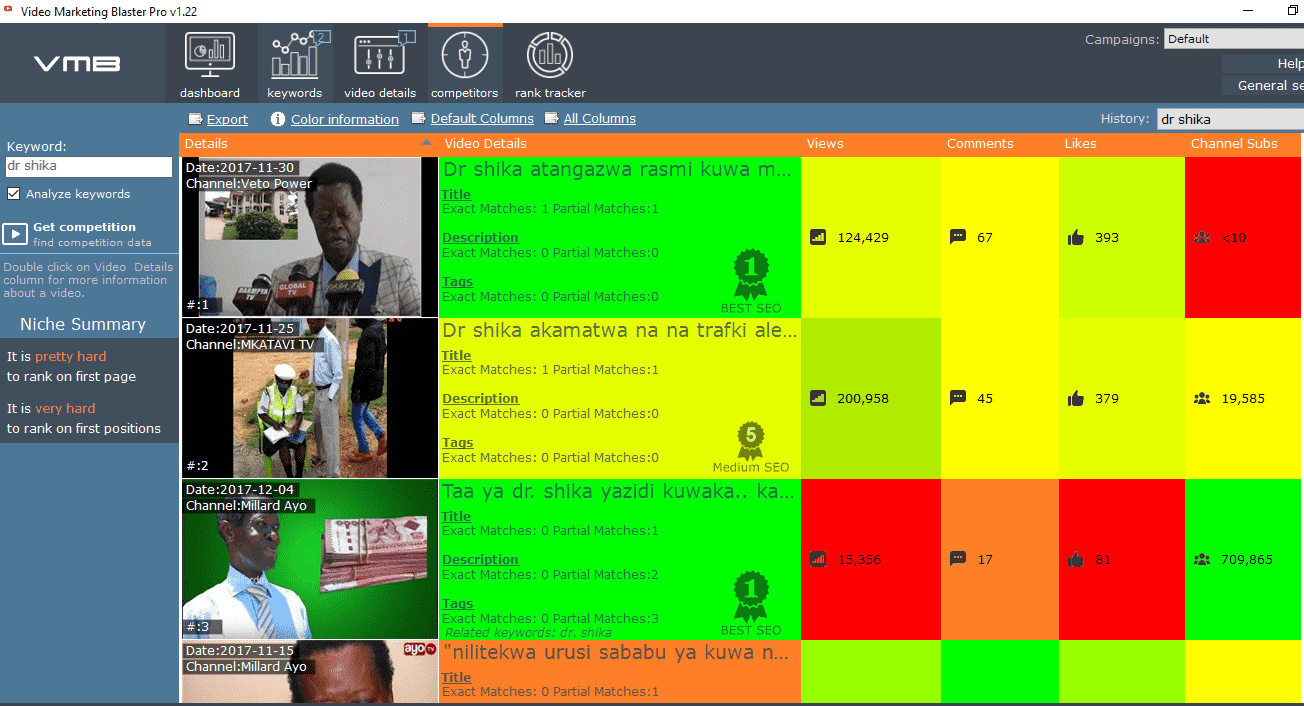Click the Tags link under Taa ya dr. shika
The width and height of the screenshot is (1304, 706).
tap(457, 604)
